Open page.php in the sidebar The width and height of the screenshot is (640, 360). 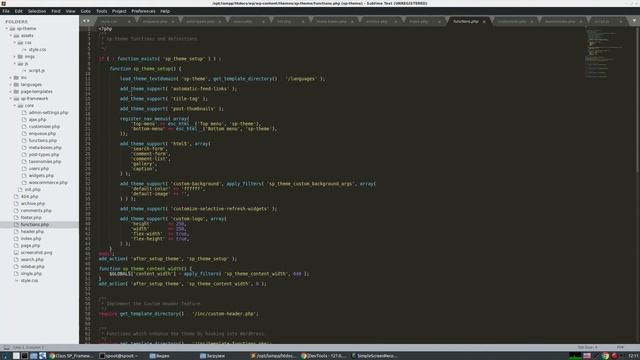[30, 245]
